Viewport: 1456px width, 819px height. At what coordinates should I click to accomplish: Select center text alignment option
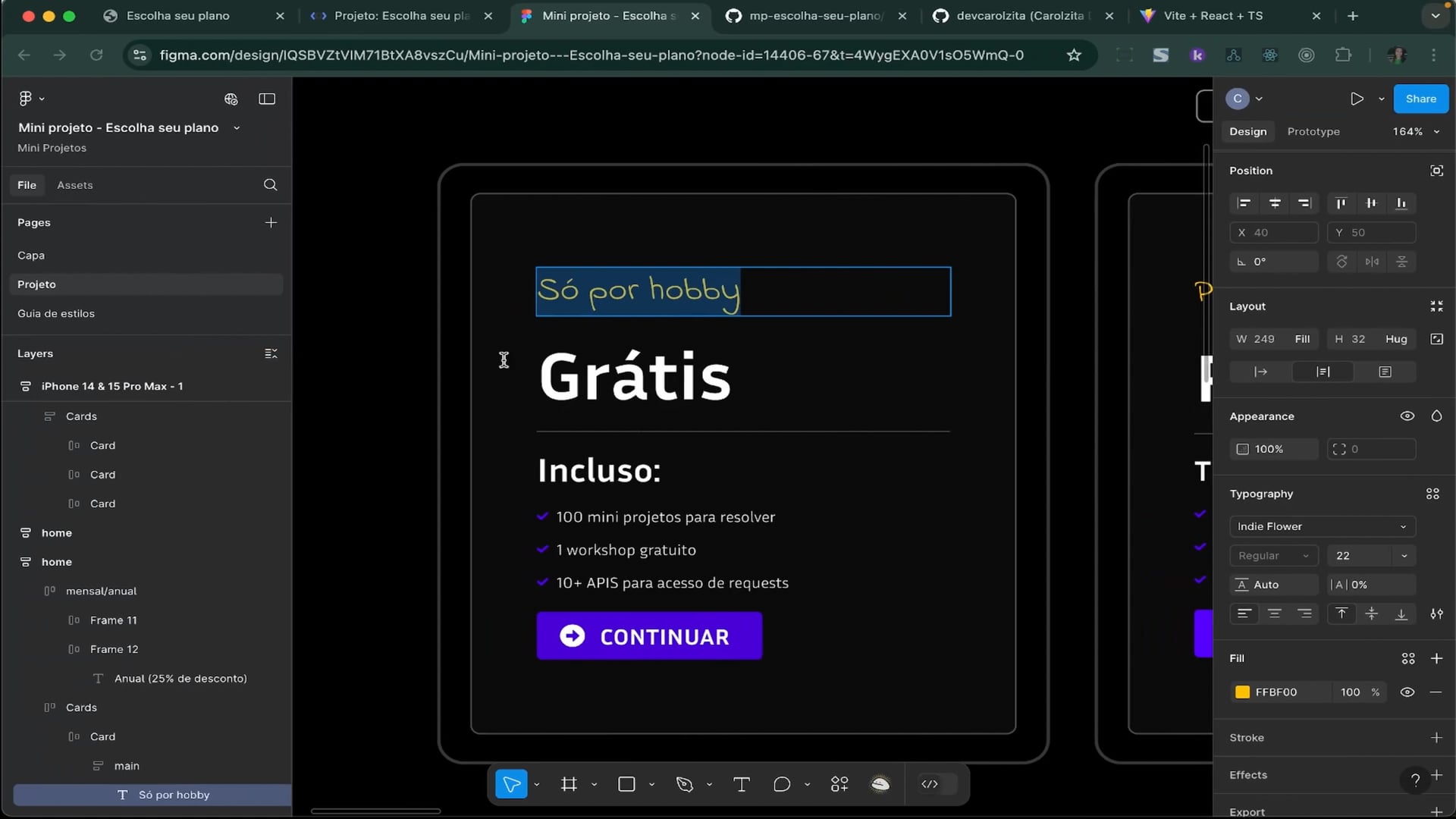(1275, 613)
